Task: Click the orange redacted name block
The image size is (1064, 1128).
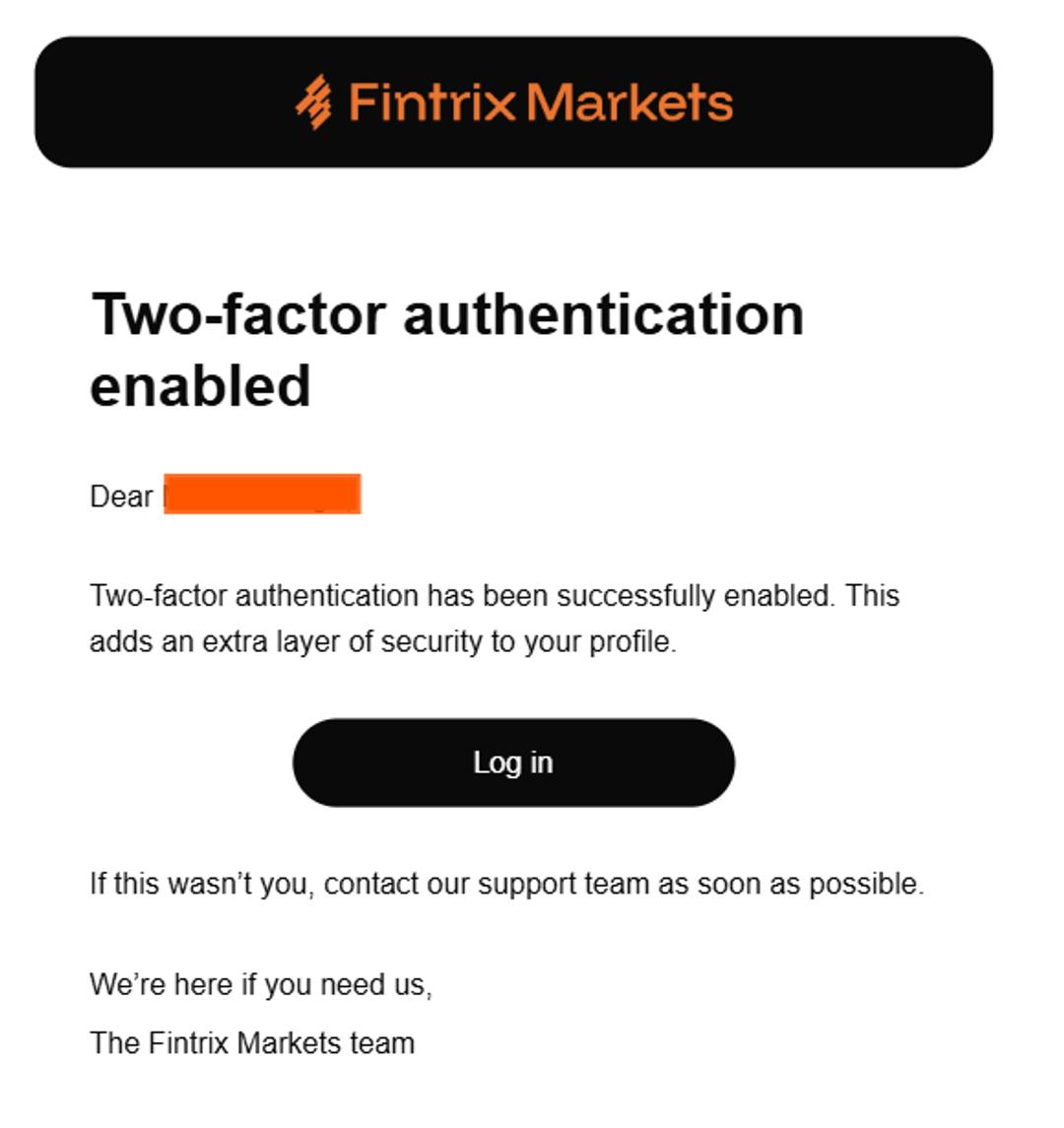Action: click(x=262, y=494)
